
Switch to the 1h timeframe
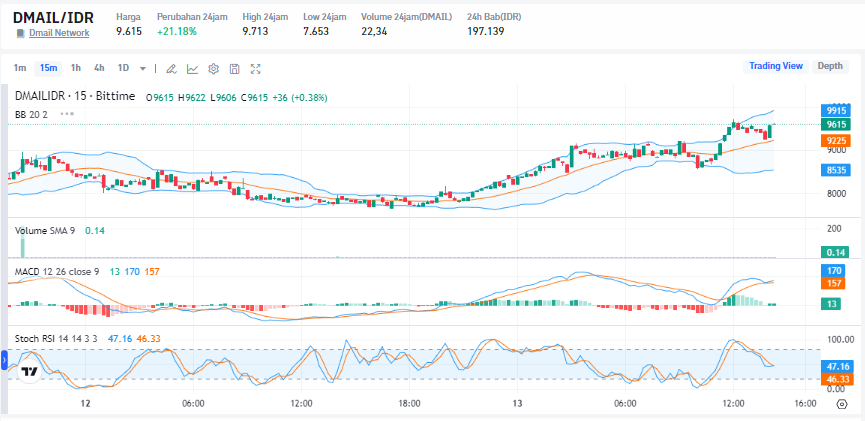tap(76, 68)
